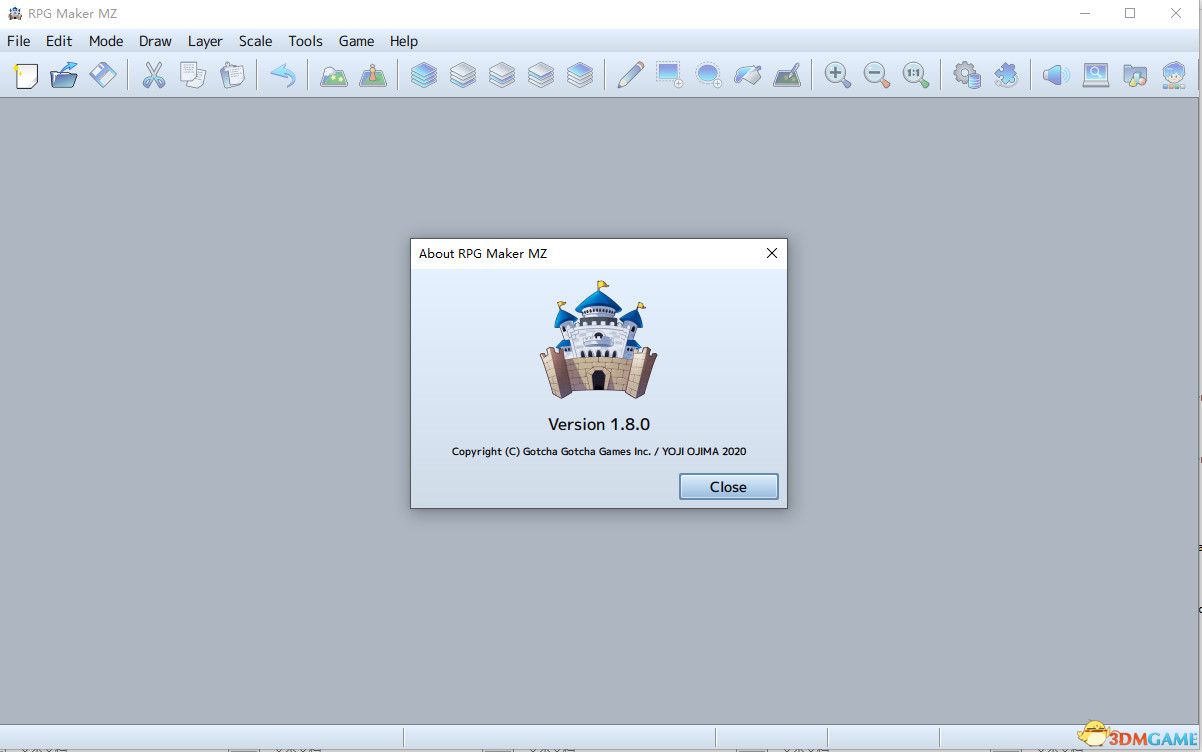Save the project using the toolbar icon
This screenshot has height=752, width=1202.
coord(104,75)
